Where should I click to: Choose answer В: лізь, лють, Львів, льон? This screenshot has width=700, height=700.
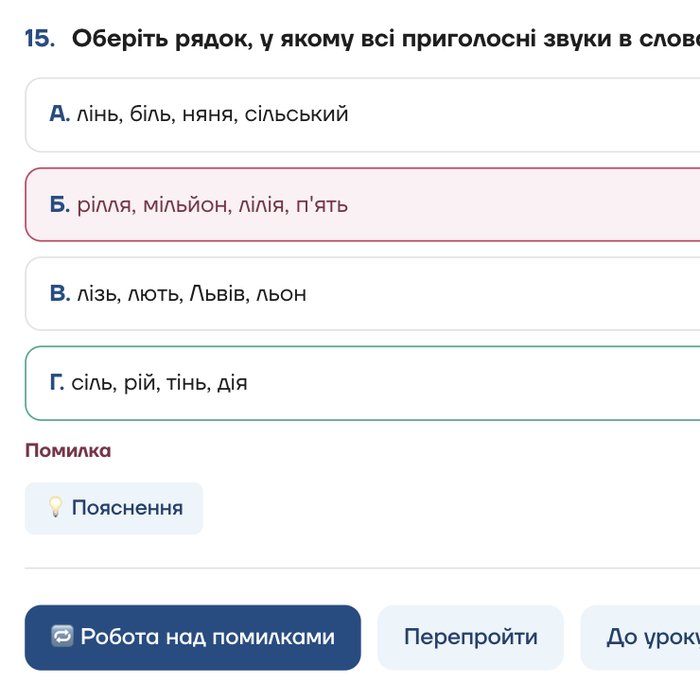tap(362, 294)
